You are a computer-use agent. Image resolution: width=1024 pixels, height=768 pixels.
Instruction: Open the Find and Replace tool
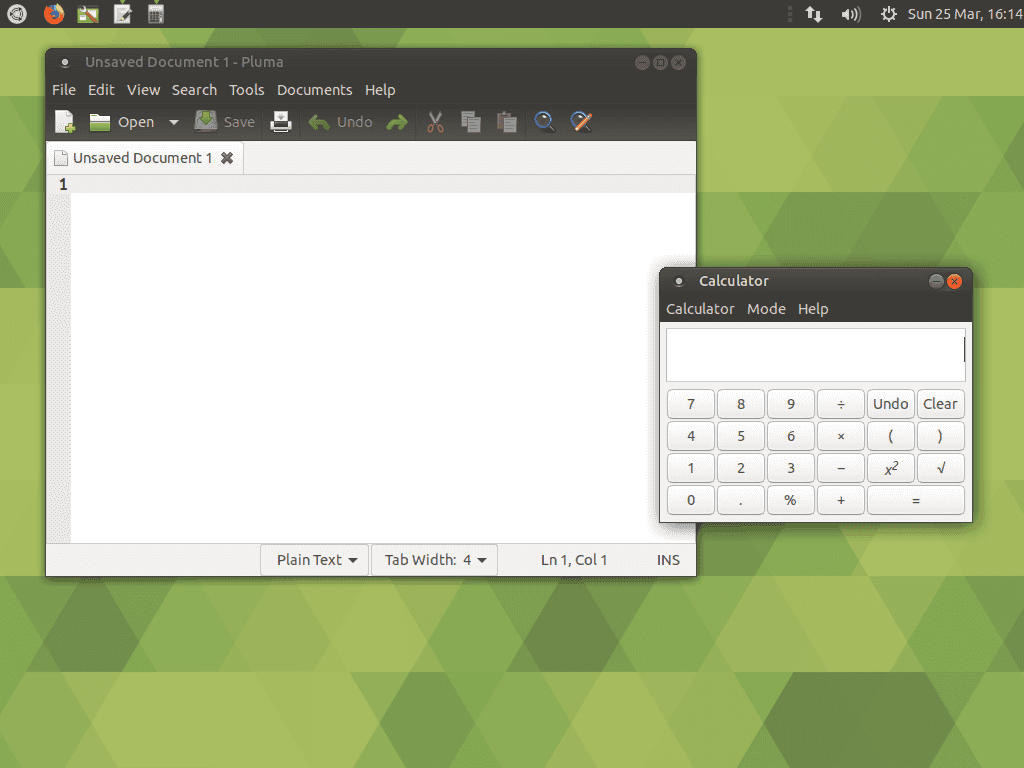click(x=581, y=121)
